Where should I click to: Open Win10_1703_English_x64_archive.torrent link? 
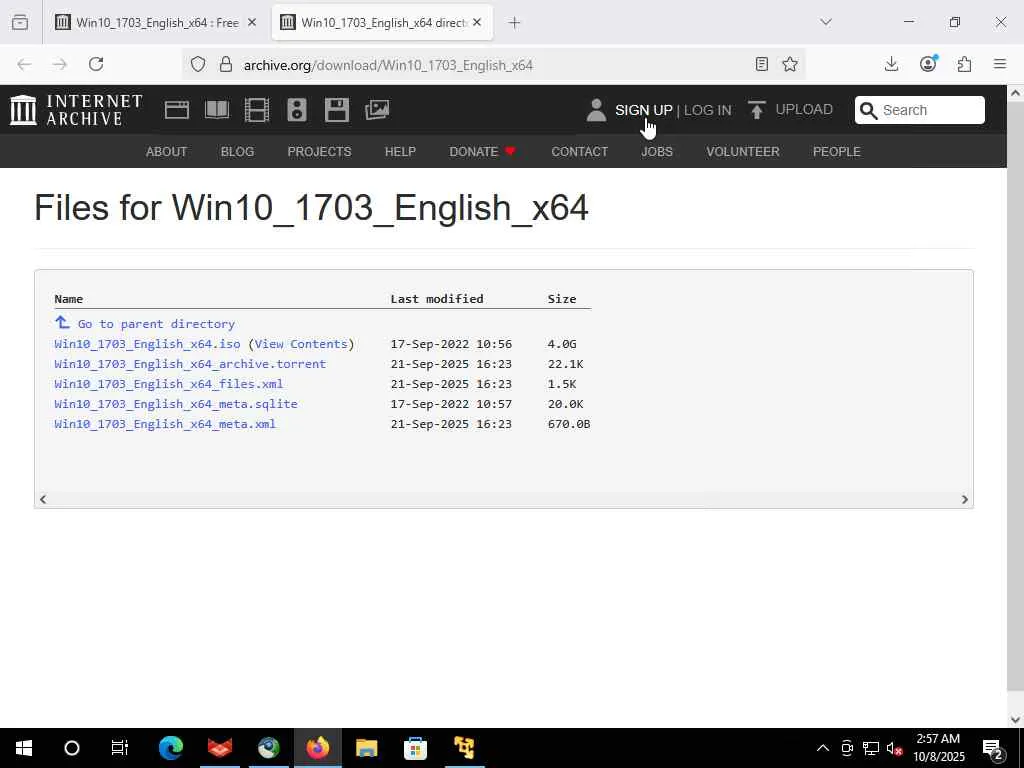click(x=190, y=364)
